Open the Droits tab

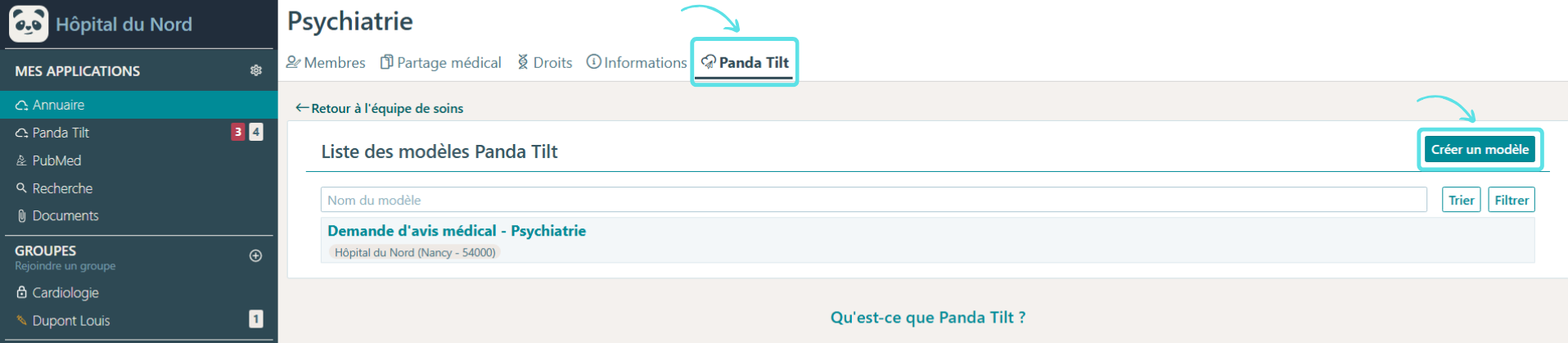point(545,62)
